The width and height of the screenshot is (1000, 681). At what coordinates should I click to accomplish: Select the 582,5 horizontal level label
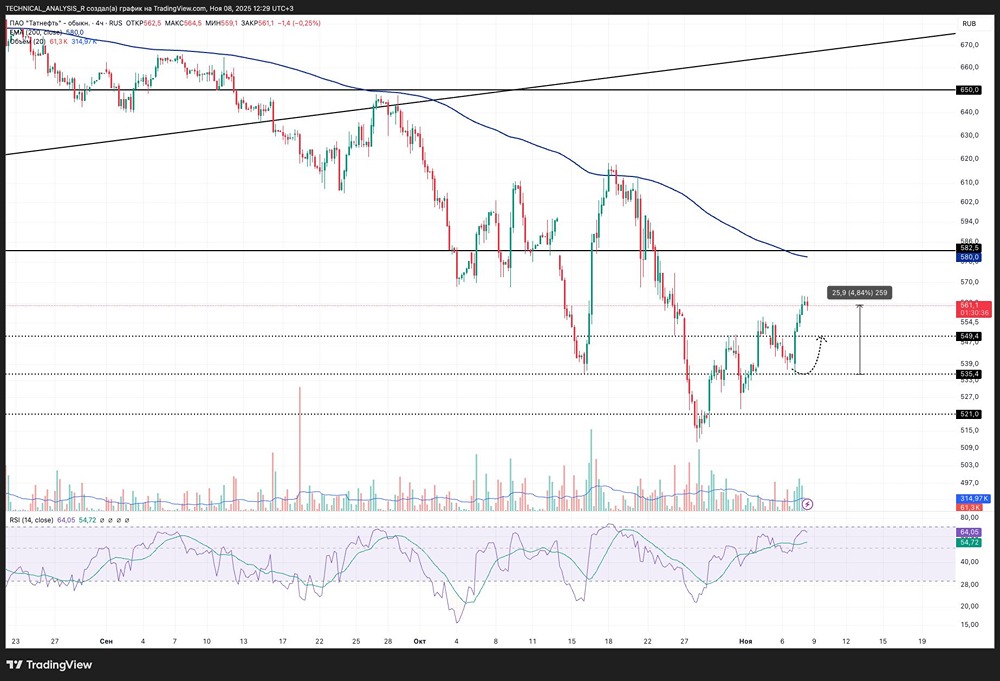[968, 247]
